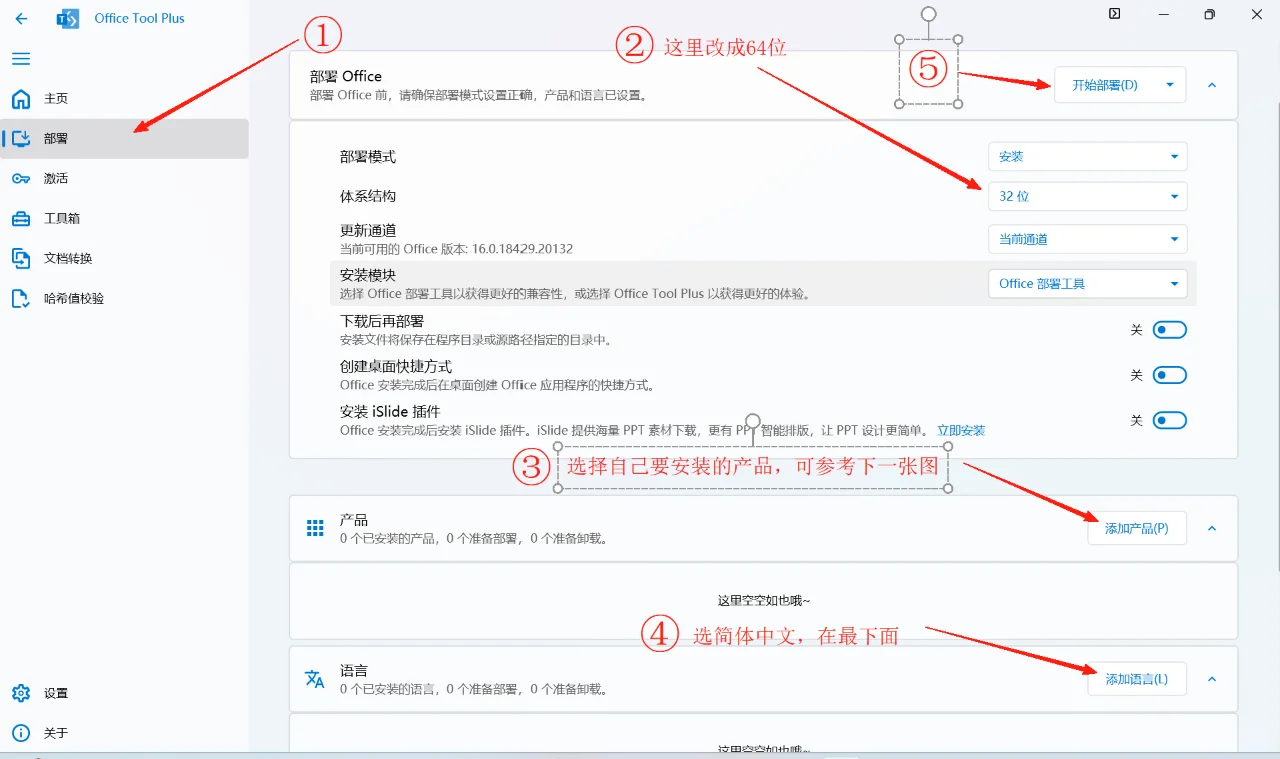
Task: Turn on 创建桌面快捷方式
Action: click(1168, 374)
